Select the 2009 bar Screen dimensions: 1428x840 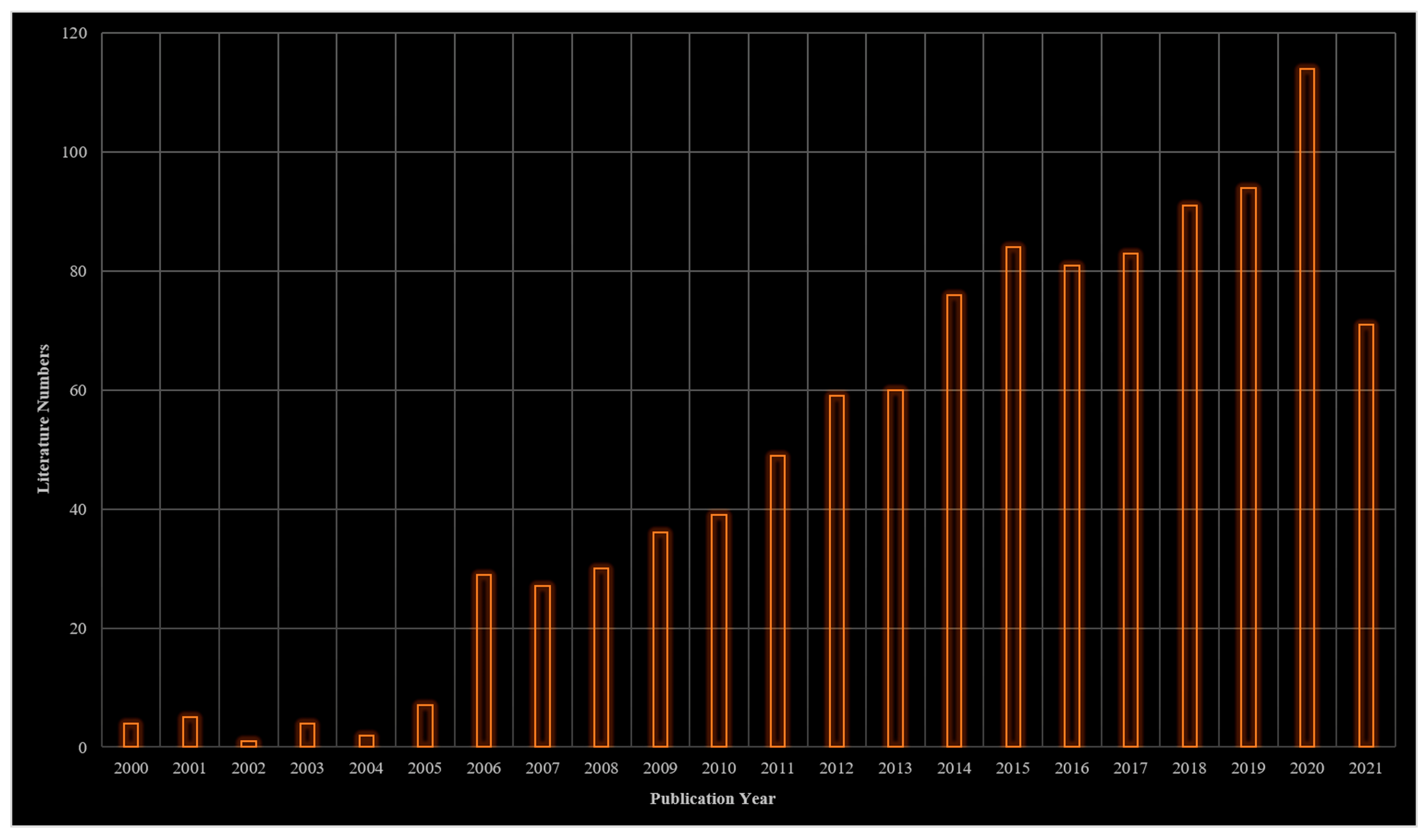tap(660, 640)
